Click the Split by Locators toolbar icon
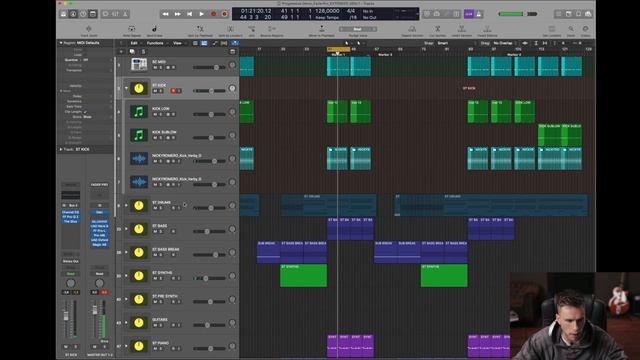 coord(230,30)
